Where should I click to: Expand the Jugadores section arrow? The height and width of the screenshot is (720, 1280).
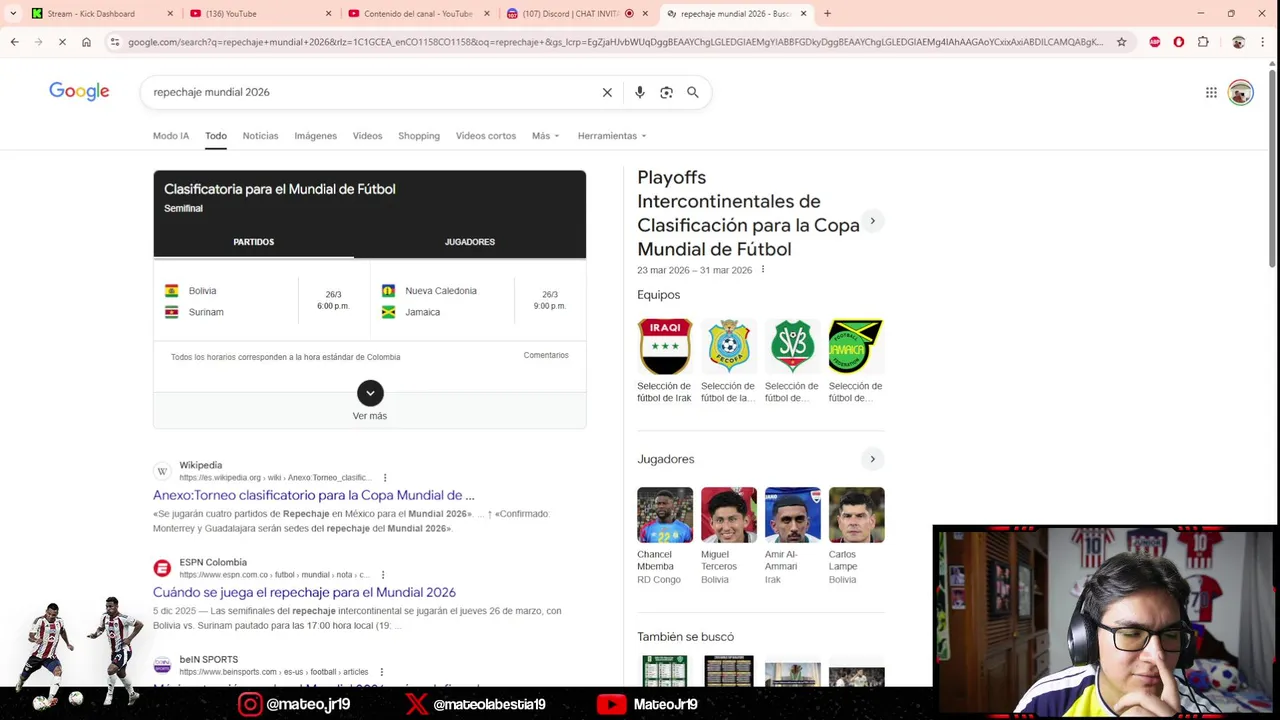point(872,459)
